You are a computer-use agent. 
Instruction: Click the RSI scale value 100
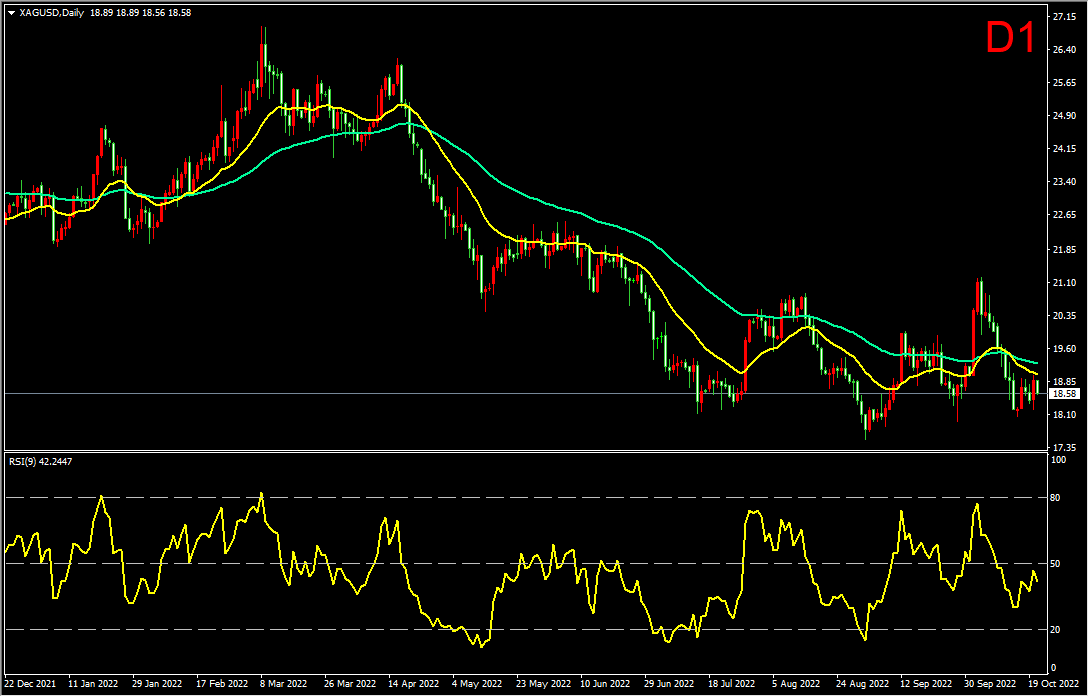(1058, 460)
